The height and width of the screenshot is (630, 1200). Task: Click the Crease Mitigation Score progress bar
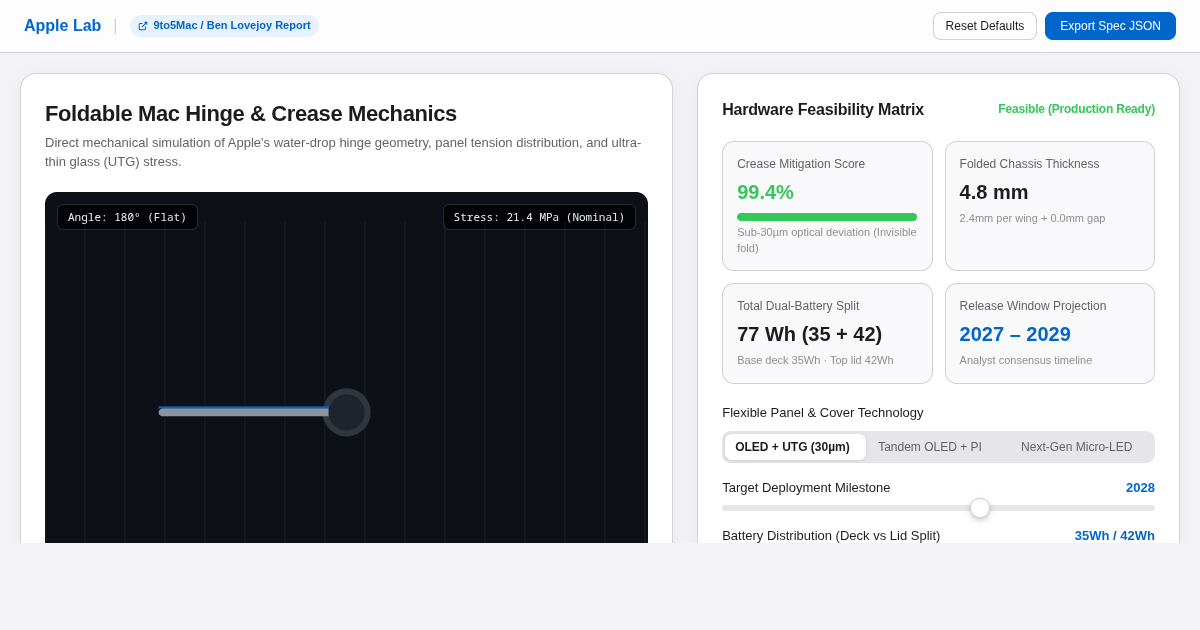click(827, 217)
